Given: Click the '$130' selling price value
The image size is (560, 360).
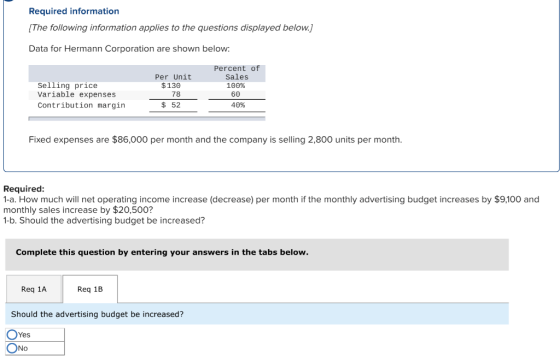Looking at the screenshot, I should tap(171, 86).
